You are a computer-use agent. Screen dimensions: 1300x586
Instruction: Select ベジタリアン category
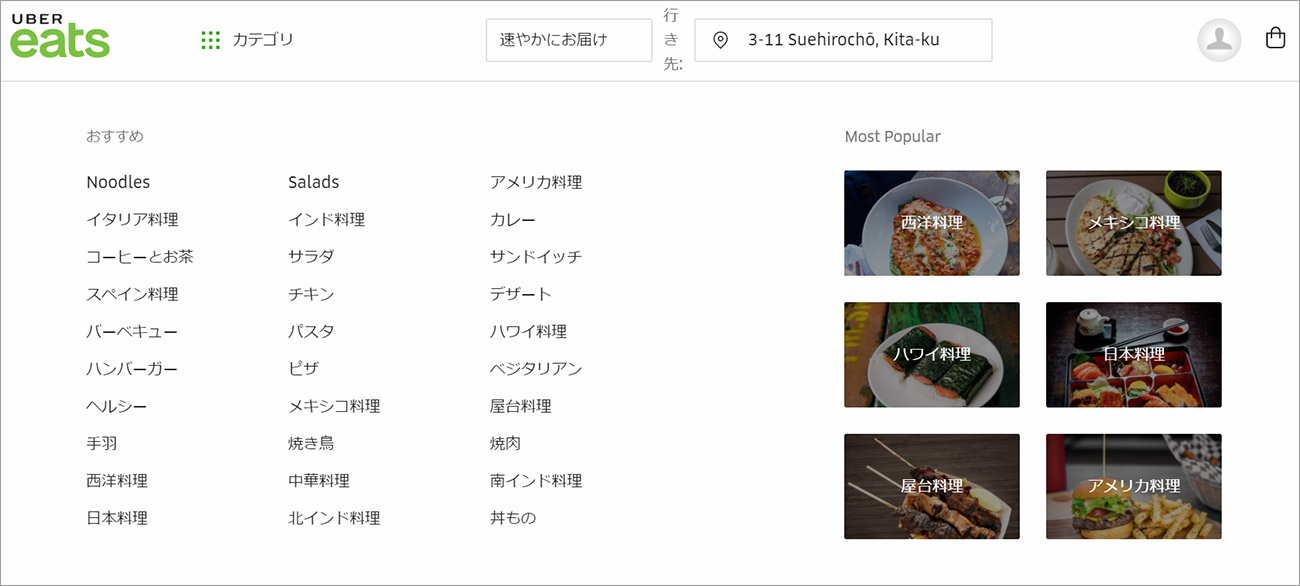[536, 369]
